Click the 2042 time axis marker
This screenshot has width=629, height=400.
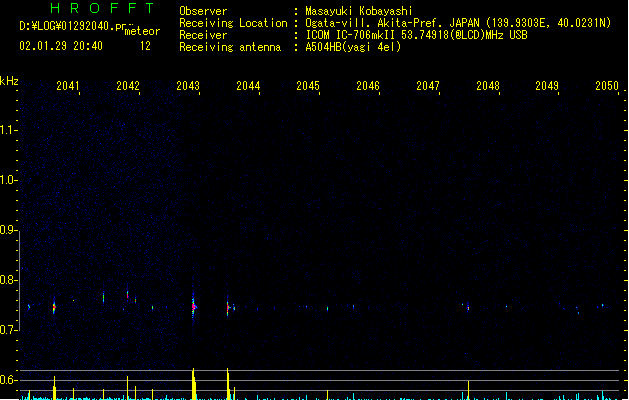(128, 85)
